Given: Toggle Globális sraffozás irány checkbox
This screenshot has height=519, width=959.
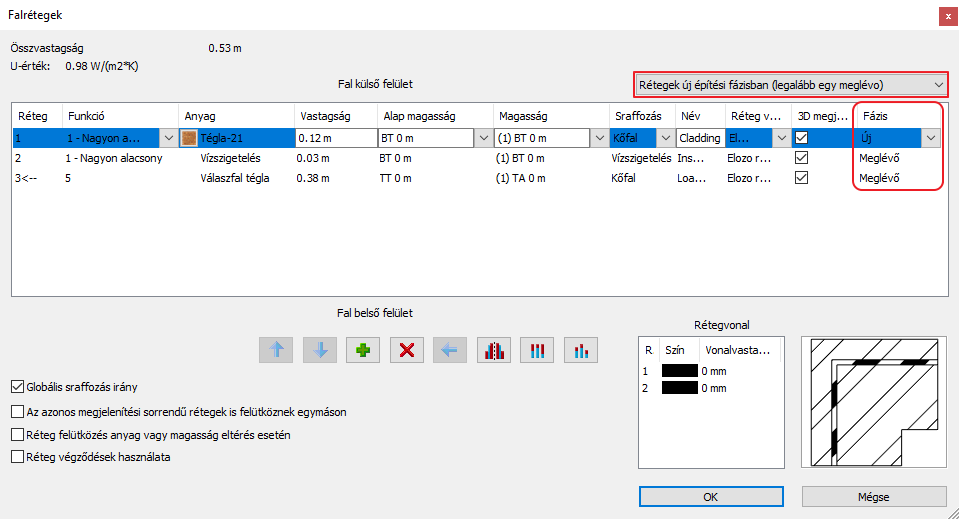Looking at the screenshot, I should (18, 386).
